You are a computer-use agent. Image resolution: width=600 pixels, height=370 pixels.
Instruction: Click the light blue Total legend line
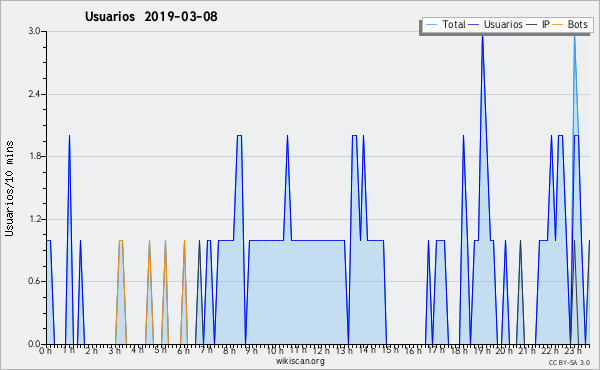tap(431, 24)
